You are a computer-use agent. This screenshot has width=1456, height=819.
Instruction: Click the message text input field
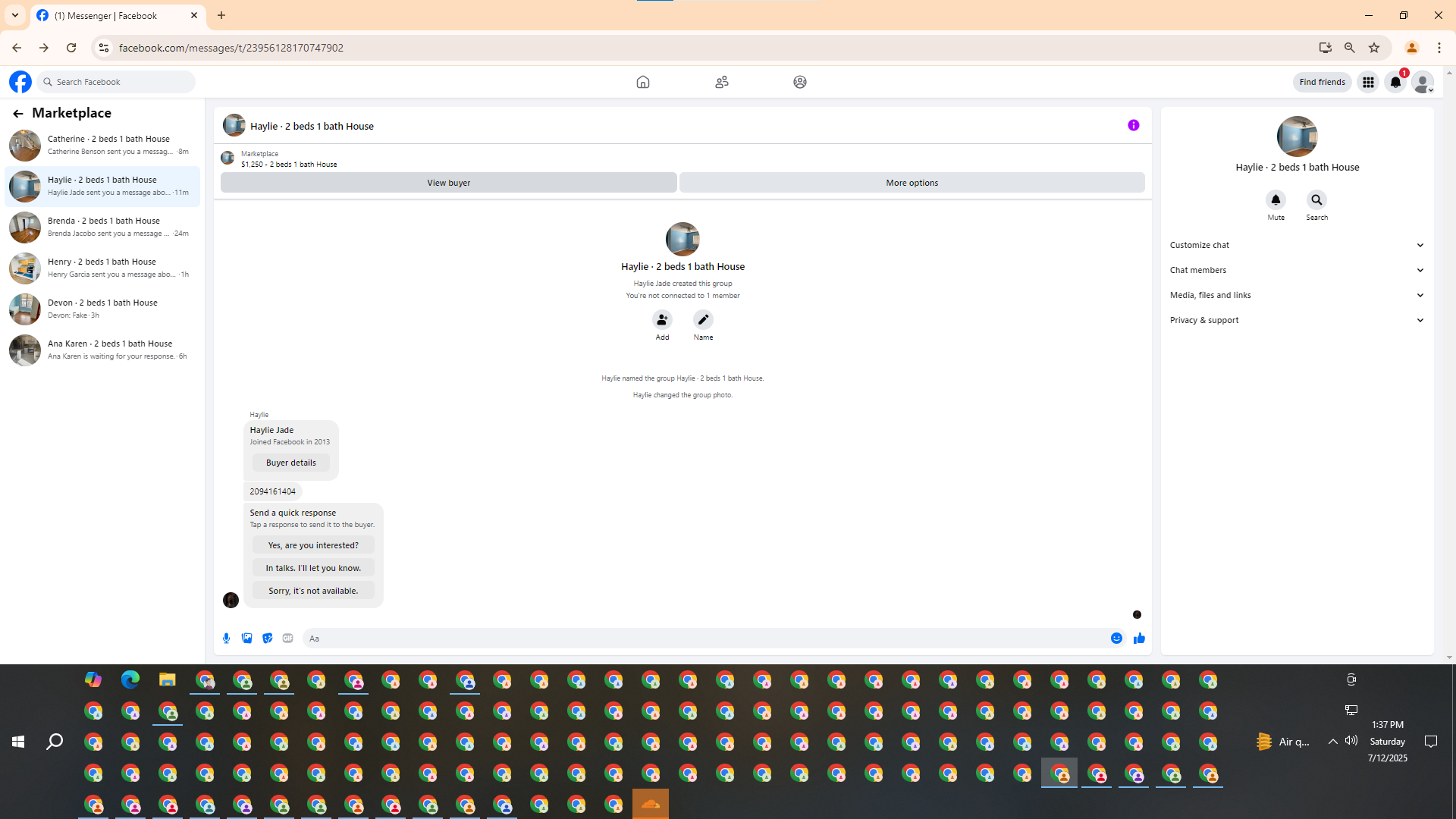point(705,639)
